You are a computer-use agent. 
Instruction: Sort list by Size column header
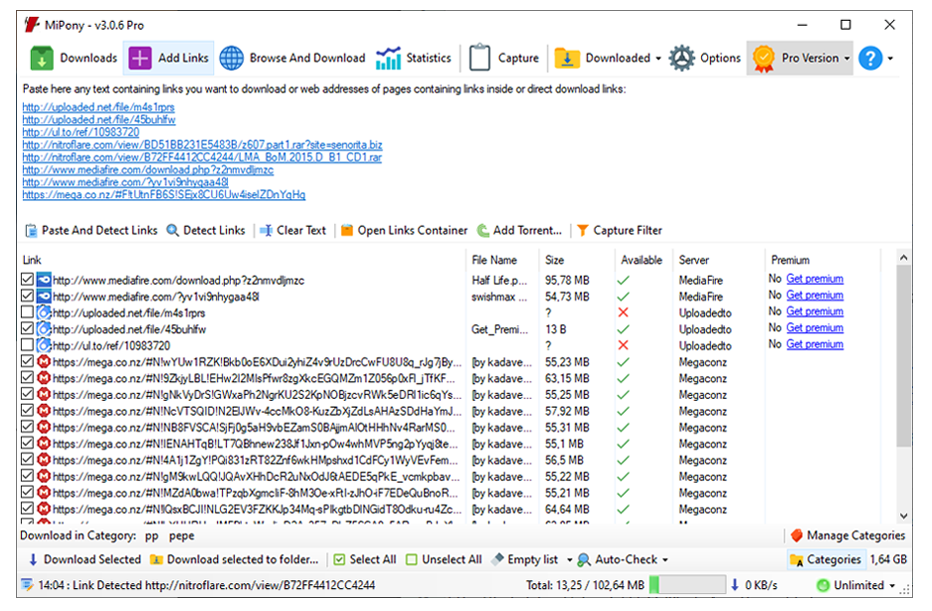[555, 260]
